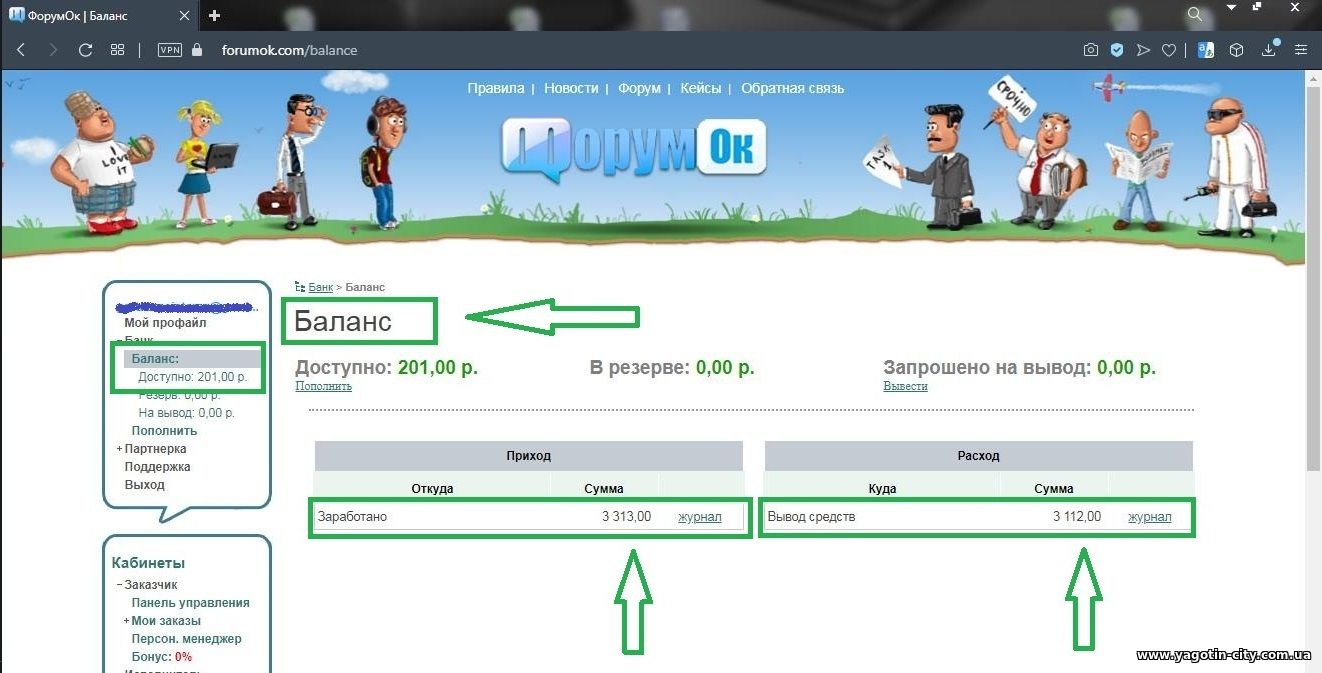Click the Кабинеты sidebar heading
The width and height of the screenshot is (1322, 673).
pyautogui.click(x=148, y=563)
